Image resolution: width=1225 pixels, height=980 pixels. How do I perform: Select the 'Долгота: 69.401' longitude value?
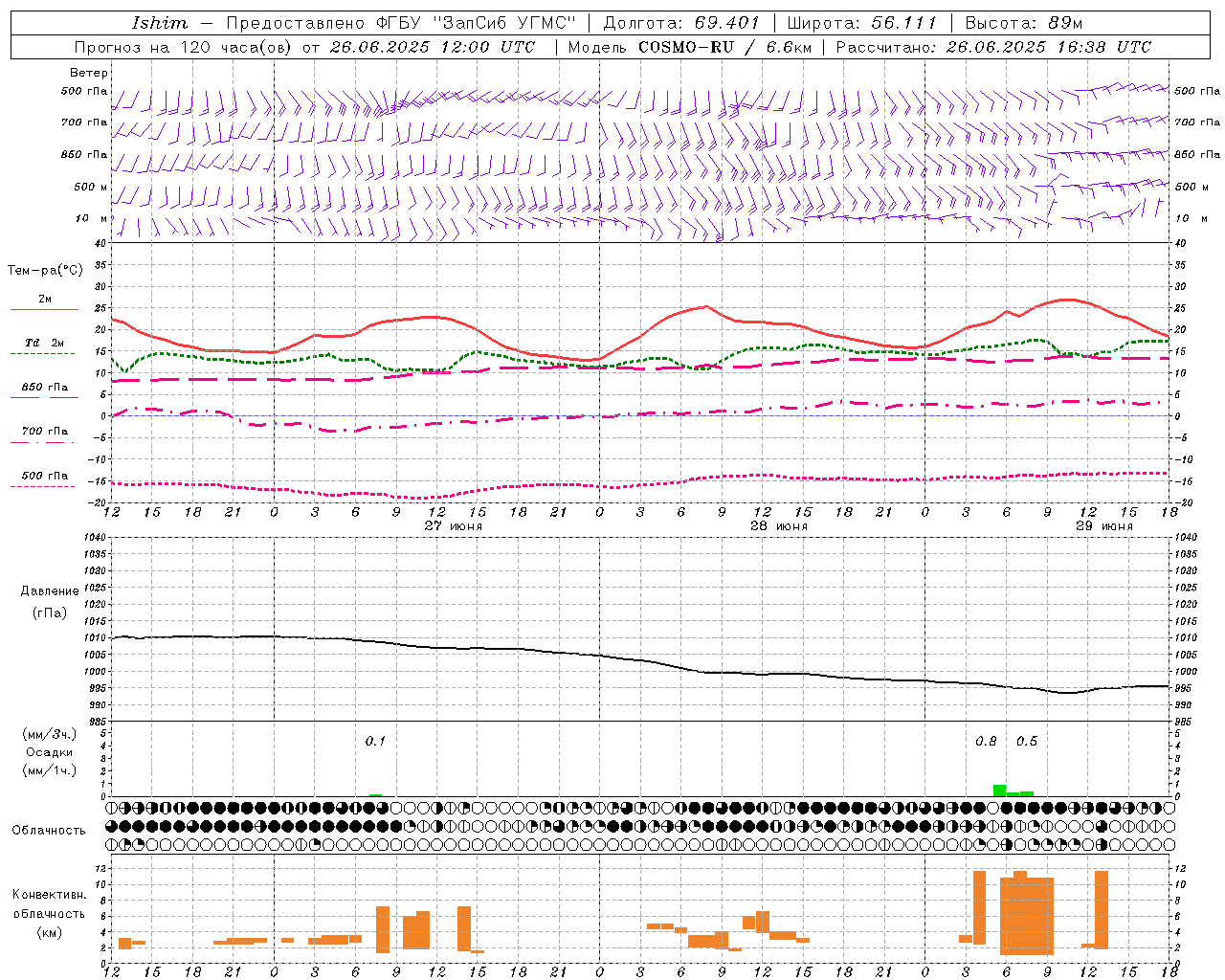click(x=681, y=23)
